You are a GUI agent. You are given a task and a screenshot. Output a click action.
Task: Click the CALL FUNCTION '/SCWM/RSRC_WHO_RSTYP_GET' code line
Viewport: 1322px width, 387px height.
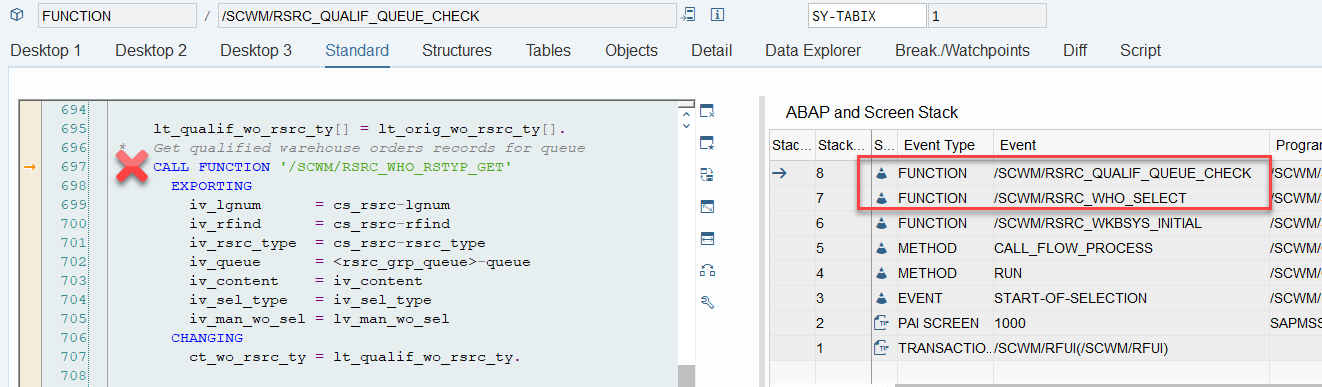[x=332, y=167]
